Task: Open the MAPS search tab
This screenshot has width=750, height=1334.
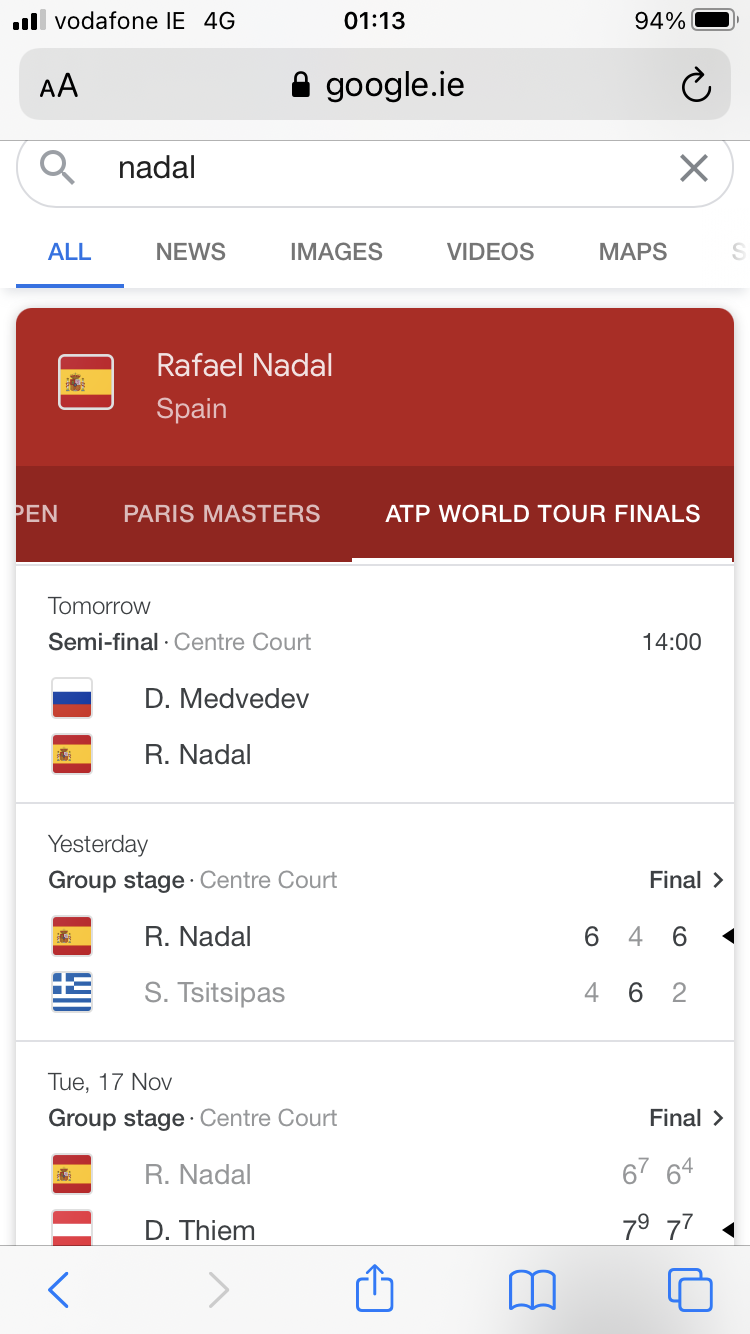Action: (633, 252)
